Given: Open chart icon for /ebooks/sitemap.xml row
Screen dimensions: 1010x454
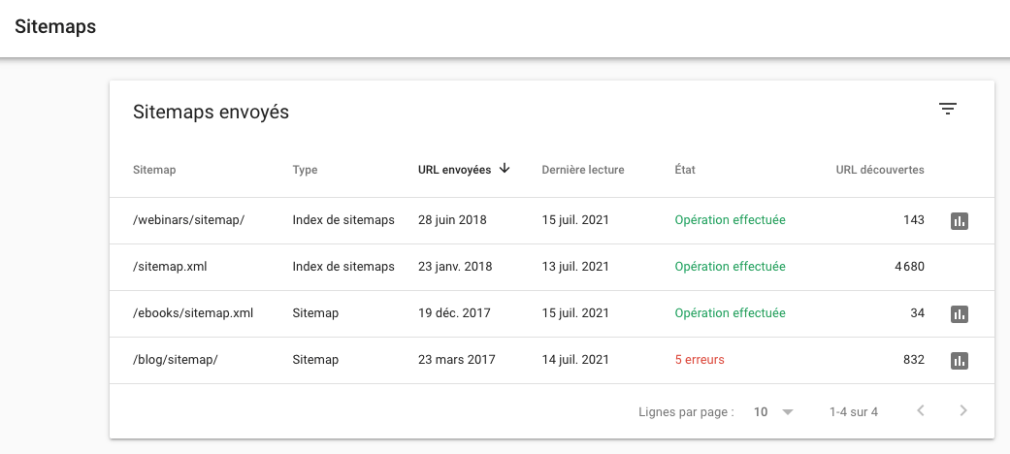Looking at the screenshot, I should (959, 314).
